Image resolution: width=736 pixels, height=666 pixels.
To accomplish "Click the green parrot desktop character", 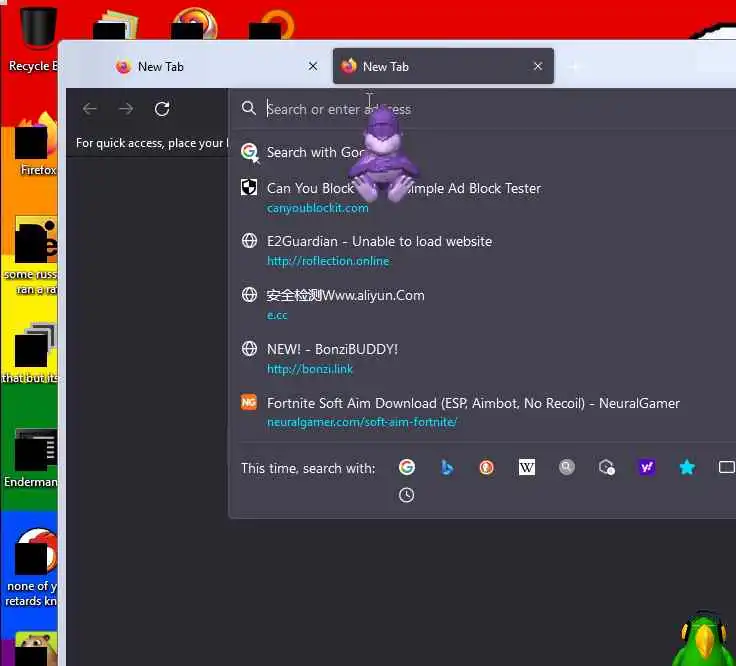I will 704,639.
